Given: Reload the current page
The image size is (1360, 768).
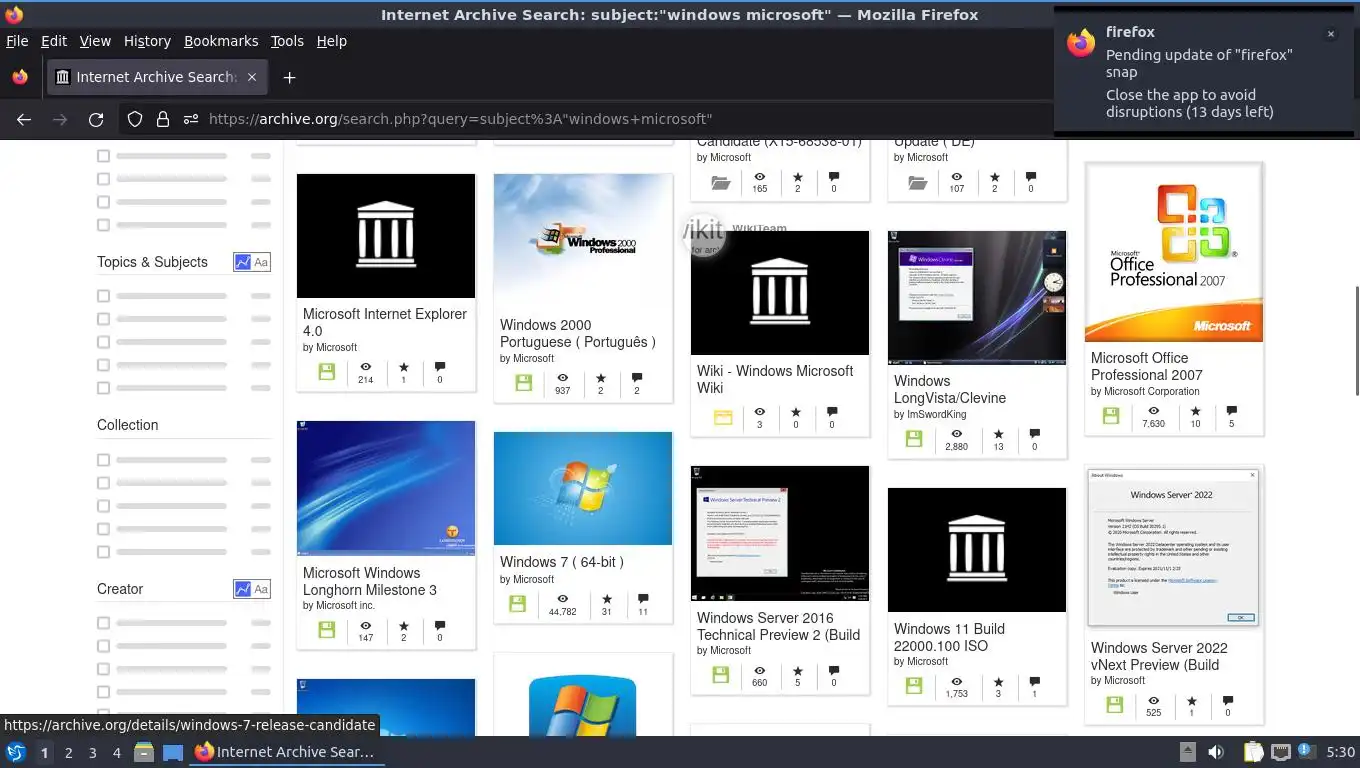Looking at the screenshot, I should 96,119.
